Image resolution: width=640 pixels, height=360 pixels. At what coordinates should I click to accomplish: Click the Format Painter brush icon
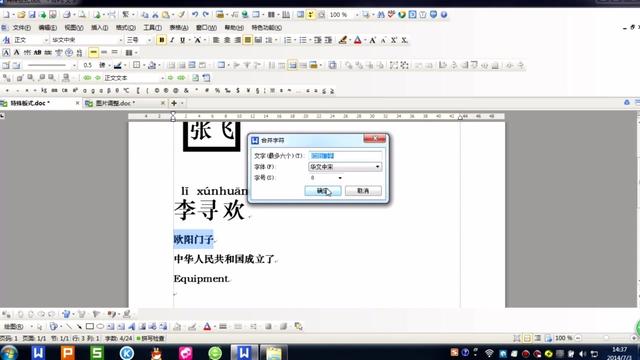coord(181,15)
